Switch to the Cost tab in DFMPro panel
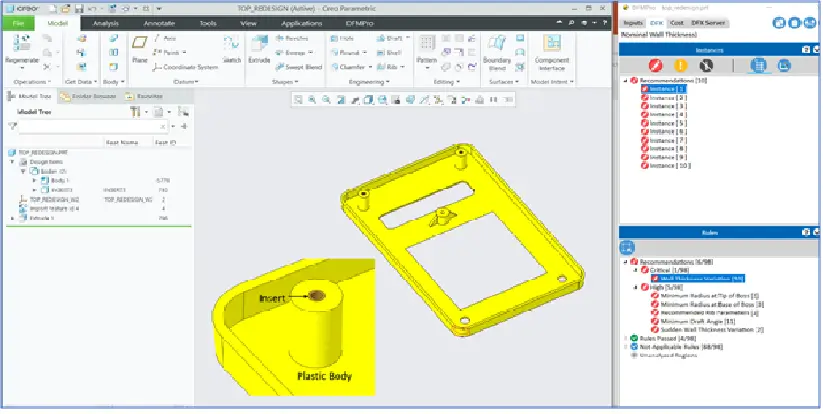Viewport: 823px width, 414px height. tap(677, 23)
